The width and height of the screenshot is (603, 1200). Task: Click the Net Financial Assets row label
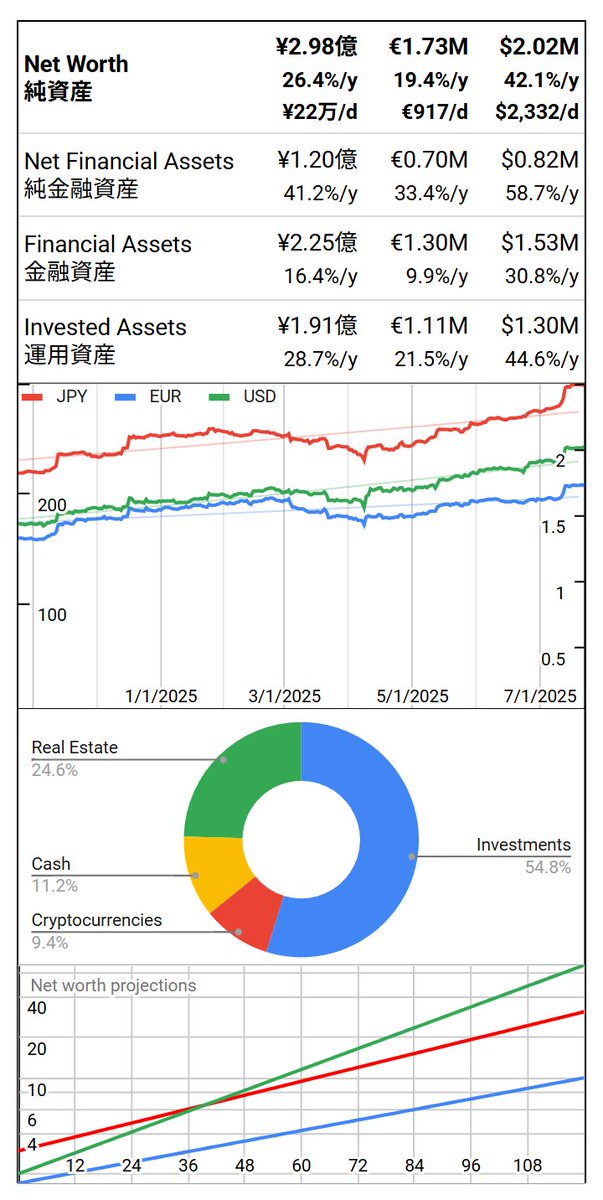[x=129, y=174]
